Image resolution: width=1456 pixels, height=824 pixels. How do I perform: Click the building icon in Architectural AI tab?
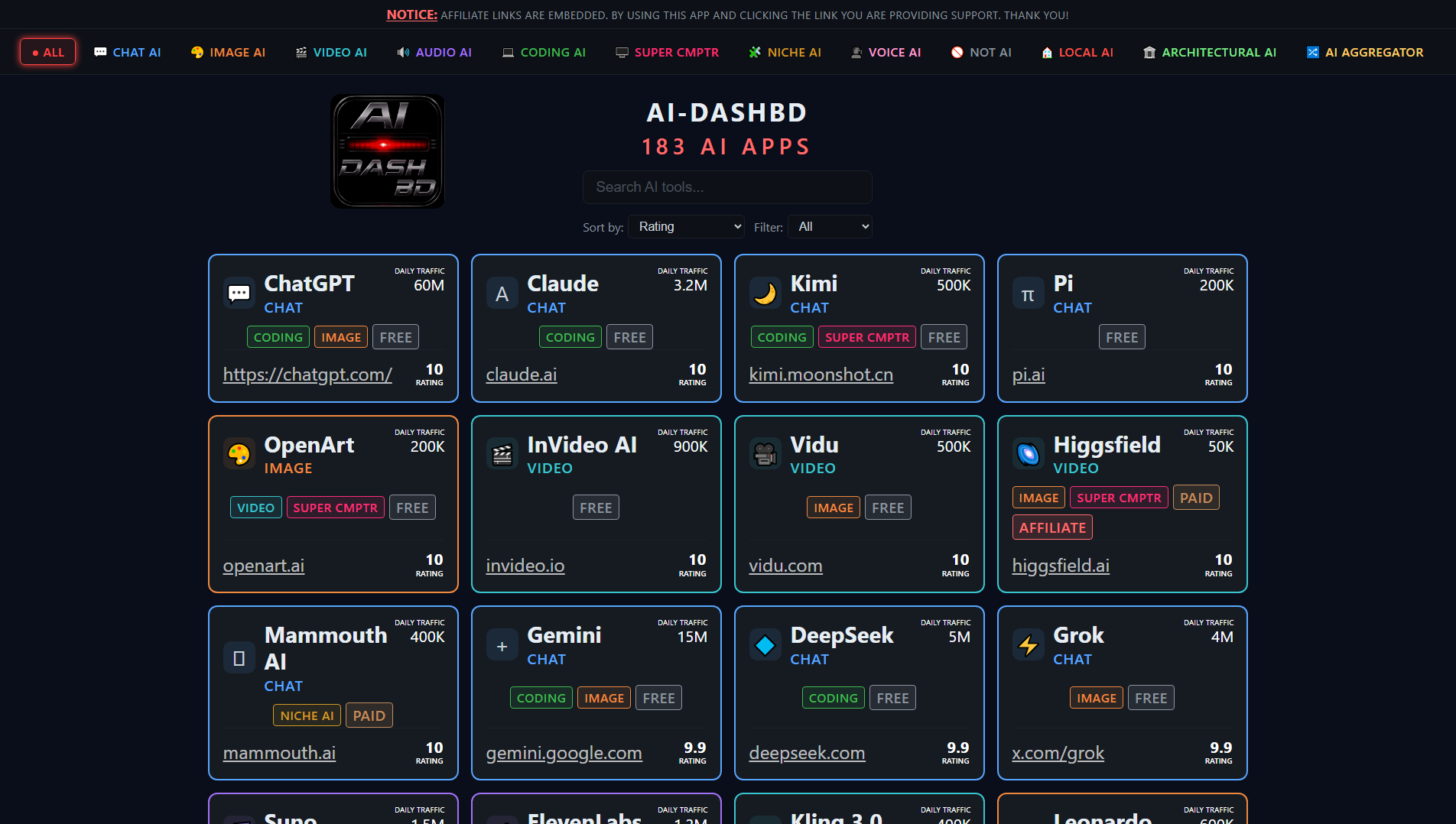pos(1149,52)
